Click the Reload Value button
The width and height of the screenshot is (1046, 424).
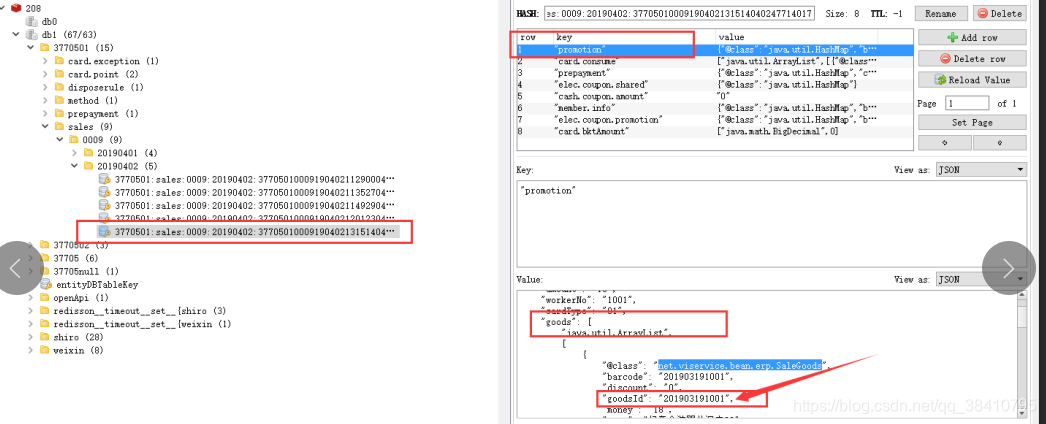click(x=972, y=80)
